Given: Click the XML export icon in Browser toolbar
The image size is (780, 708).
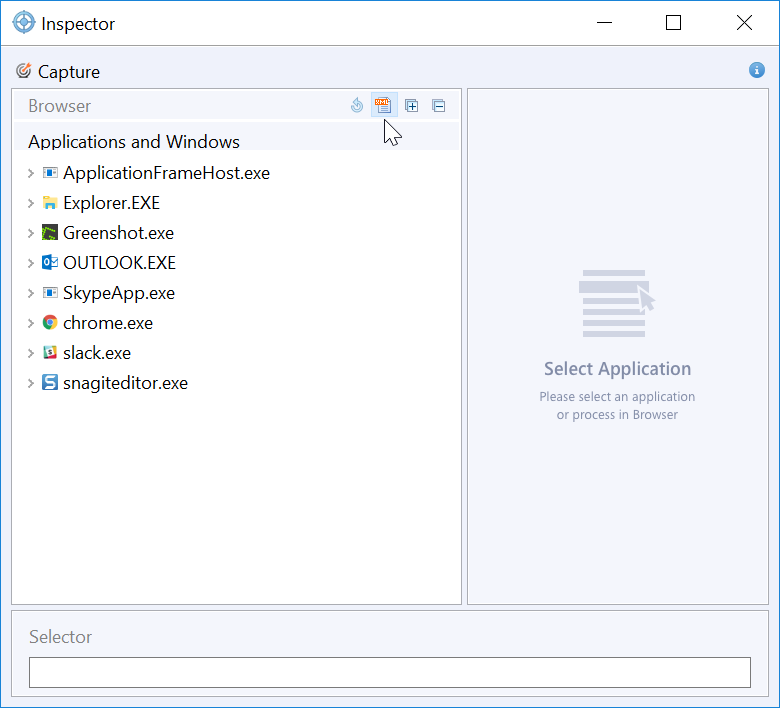Looking at the screenshot, I should pos(384,105).
